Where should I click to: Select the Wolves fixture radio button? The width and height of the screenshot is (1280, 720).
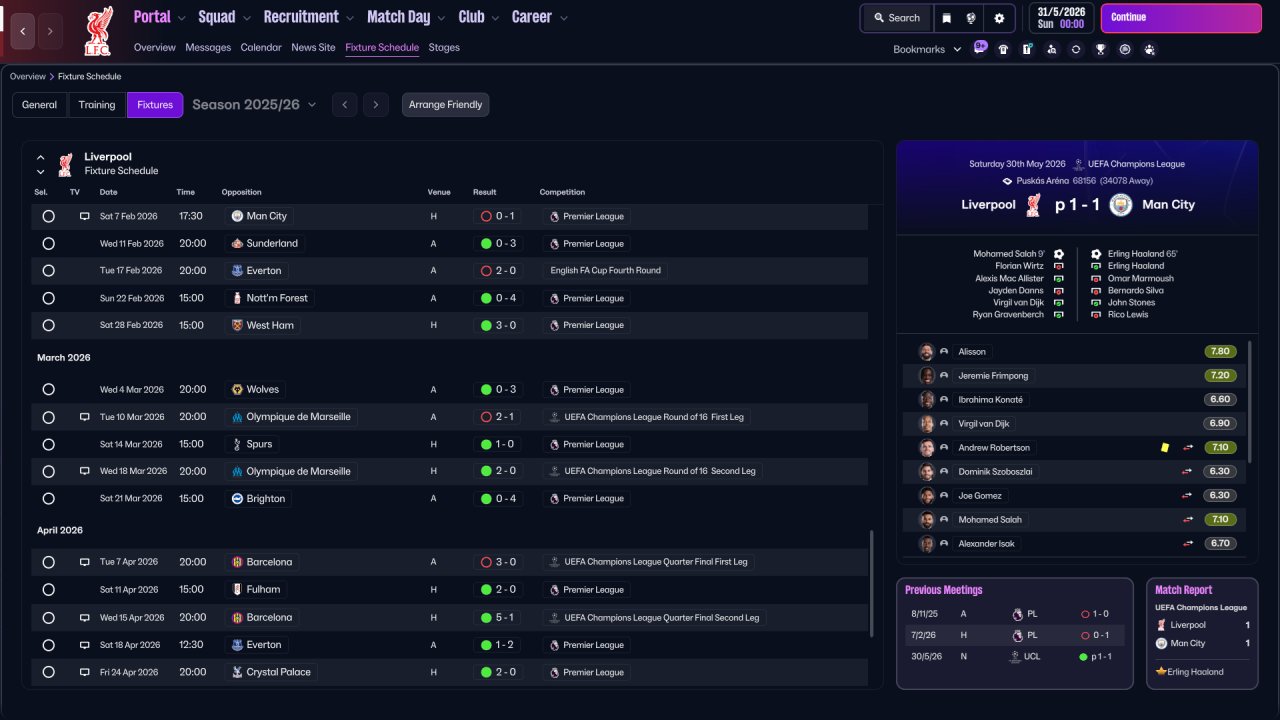tap(48, 389)
